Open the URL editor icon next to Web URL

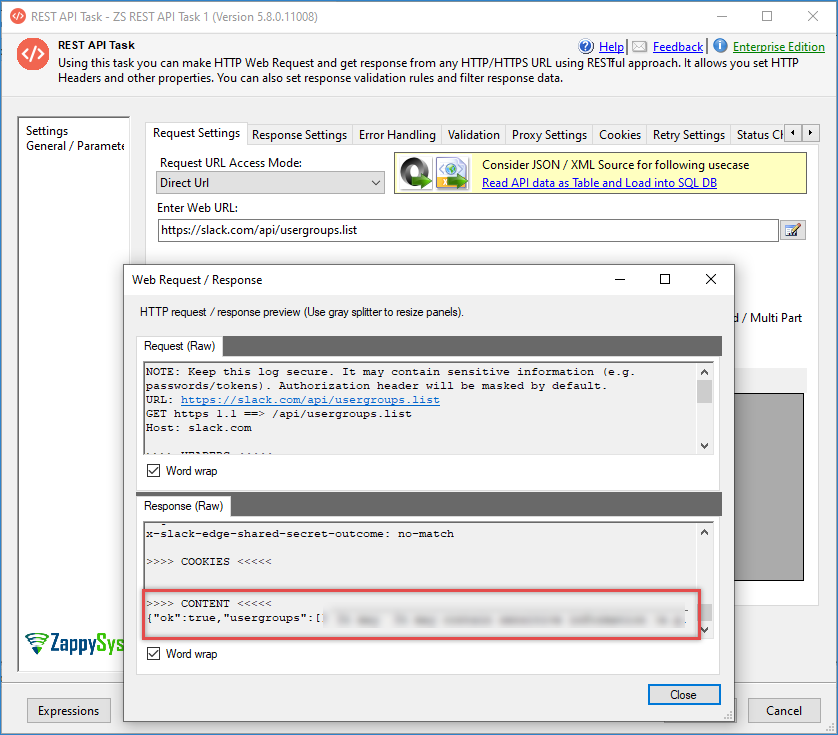point(793,231)
